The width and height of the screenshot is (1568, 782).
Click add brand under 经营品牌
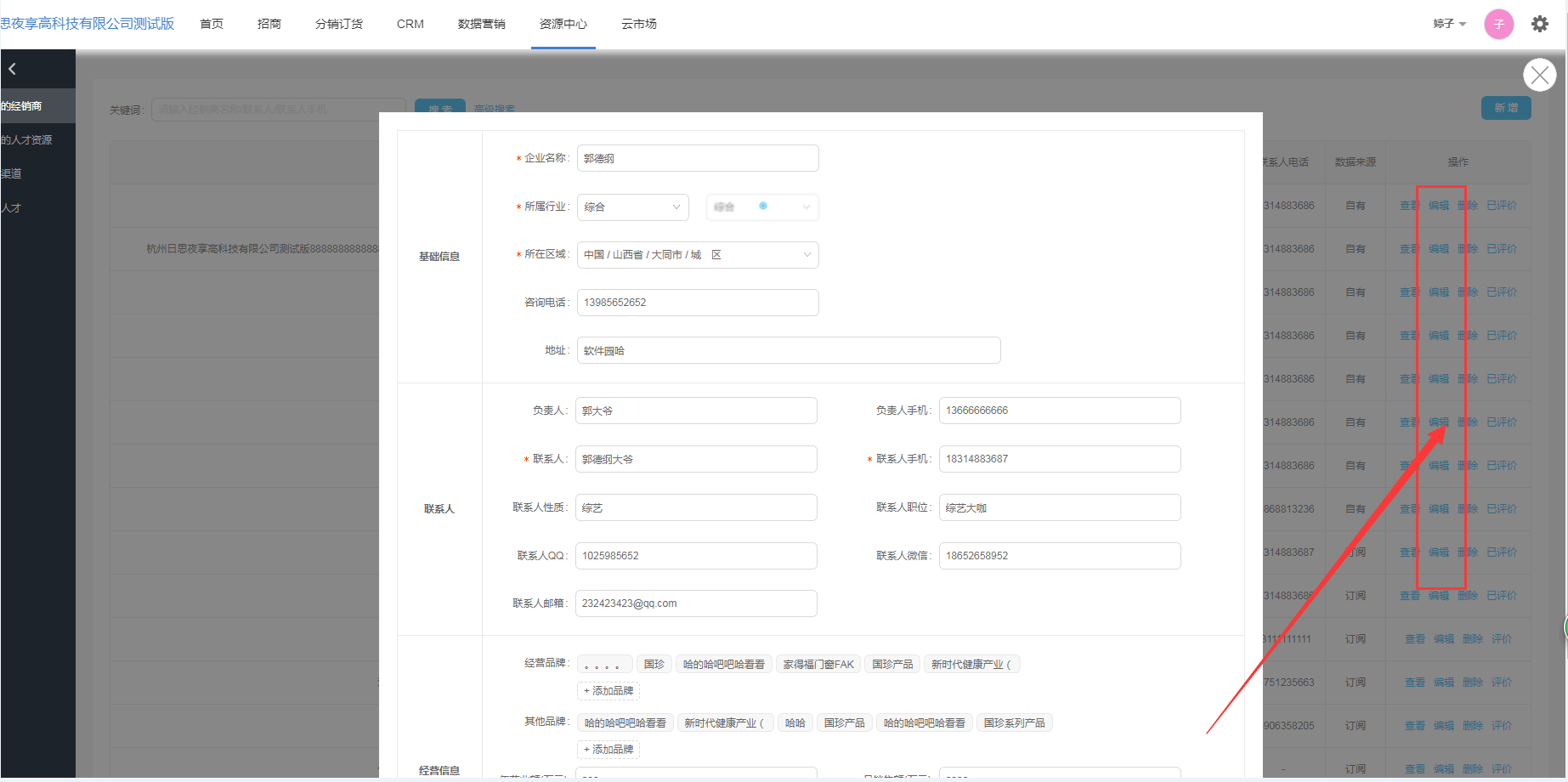pyautogui.click(x=609, y=691)
